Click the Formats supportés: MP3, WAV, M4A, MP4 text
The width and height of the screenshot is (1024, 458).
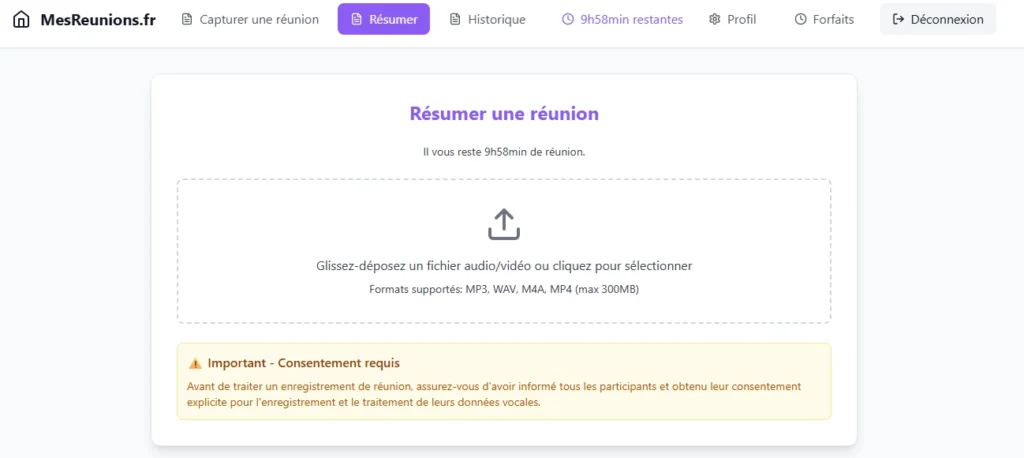coord(504,289)
